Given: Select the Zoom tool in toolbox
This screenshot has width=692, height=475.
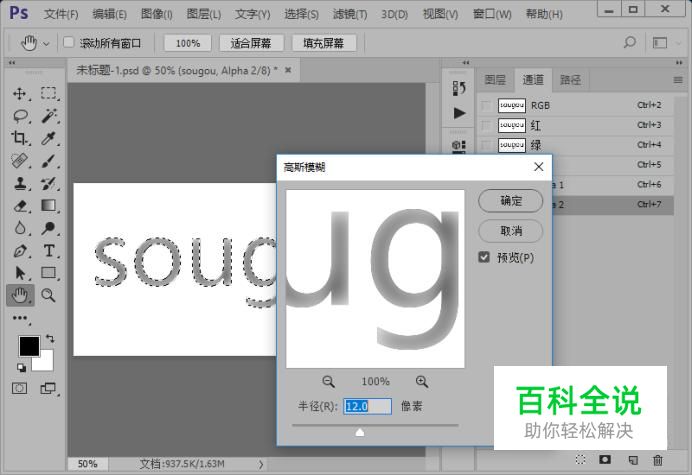Looking at the screenshot, I should (49, 295).
